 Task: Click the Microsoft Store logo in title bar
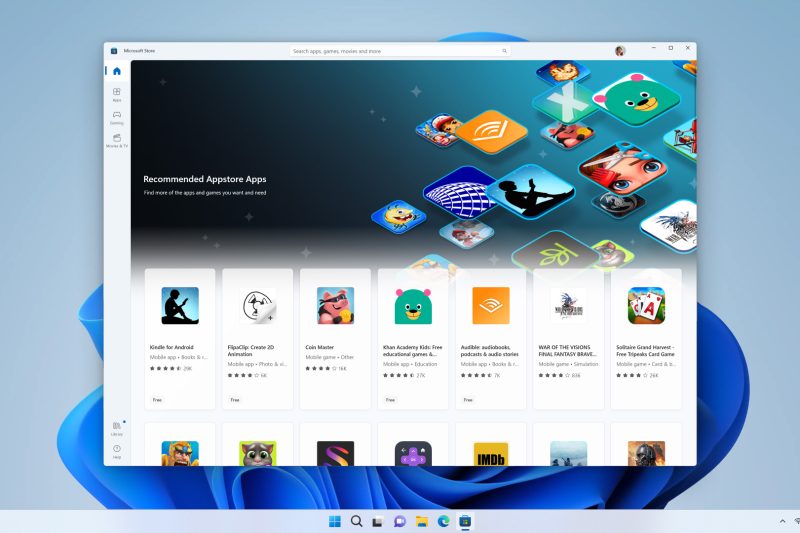(114, 50)
